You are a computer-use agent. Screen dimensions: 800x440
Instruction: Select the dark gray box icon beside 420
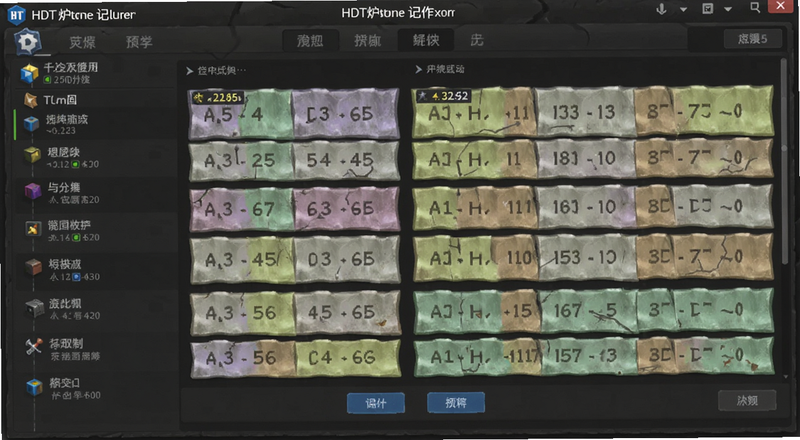click(x=35, y=307)
